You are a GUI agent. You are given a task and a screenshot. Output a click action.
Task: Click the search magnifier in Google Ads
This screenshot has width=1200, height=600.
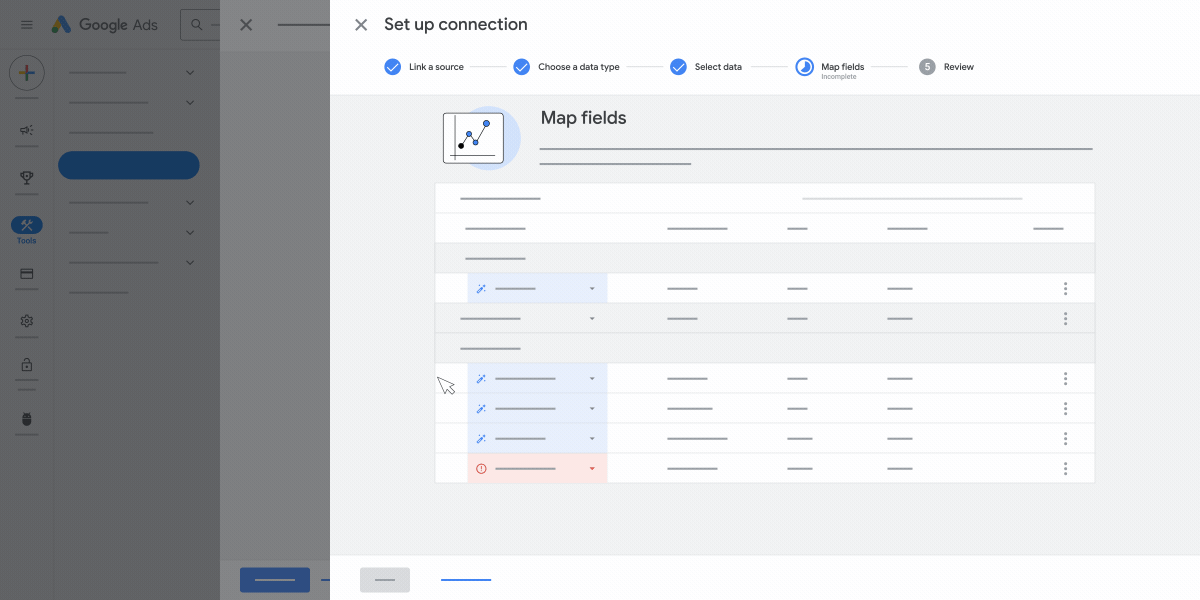click(x=196, y=25)
